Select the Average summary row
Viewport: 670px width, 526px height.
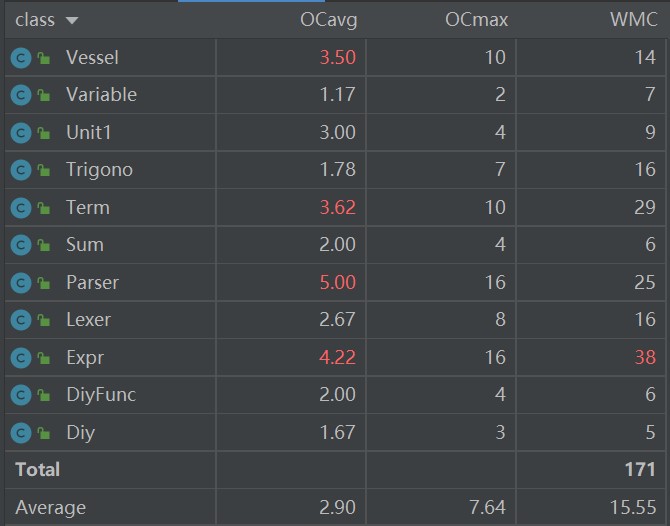[x=50, y=507]
